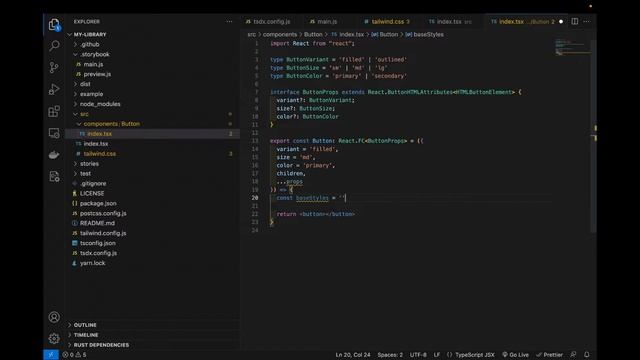Open the activity bar icon below Docker
Viewport: 640px width, 360px height.
[54, 176]
